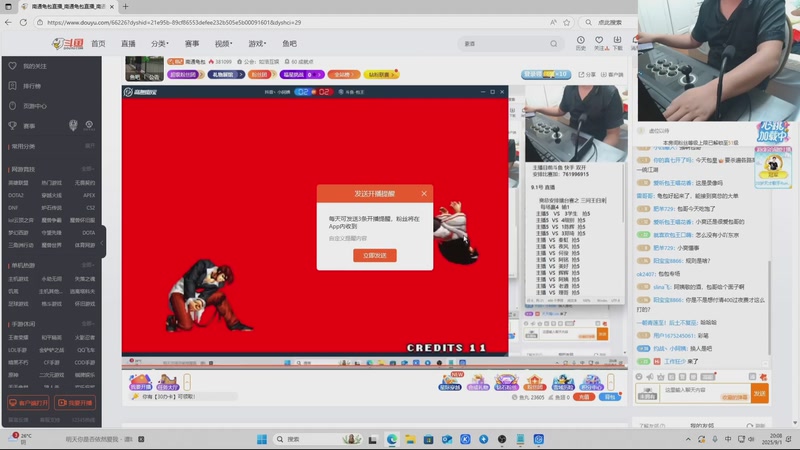Open 赛事 trophy entry in sidebar

(29, 126)
